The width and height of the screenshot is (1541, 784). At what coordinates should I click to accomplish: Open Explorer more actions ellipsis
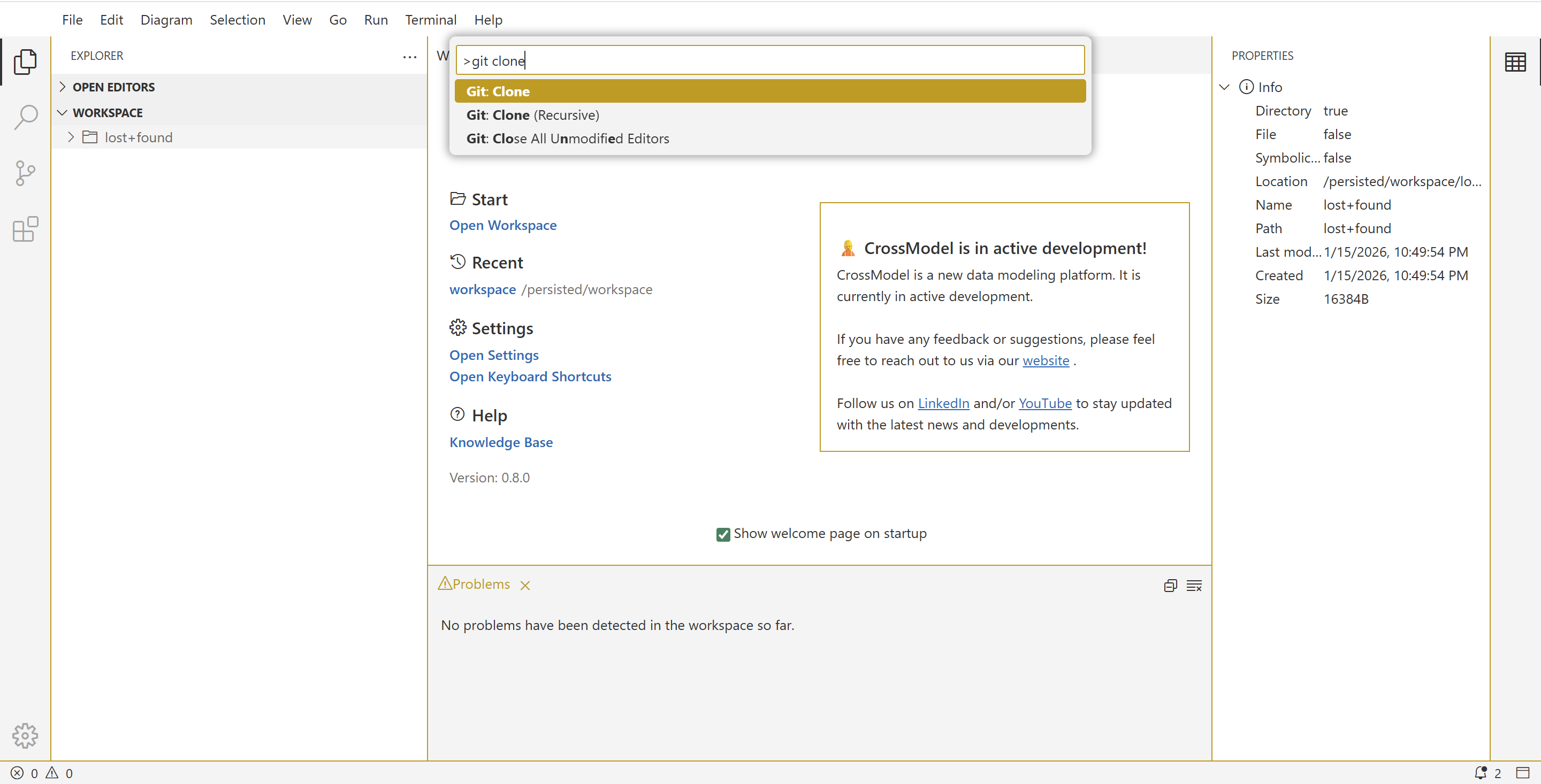pyautogui.click(x=410, y=56)
